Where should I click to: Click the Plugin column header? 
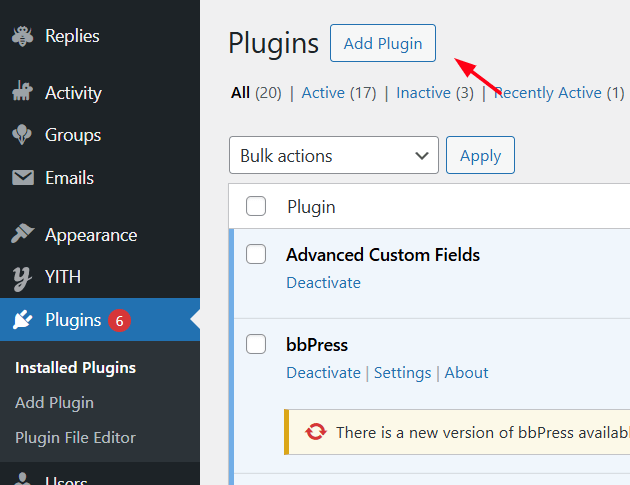[311, 207]
